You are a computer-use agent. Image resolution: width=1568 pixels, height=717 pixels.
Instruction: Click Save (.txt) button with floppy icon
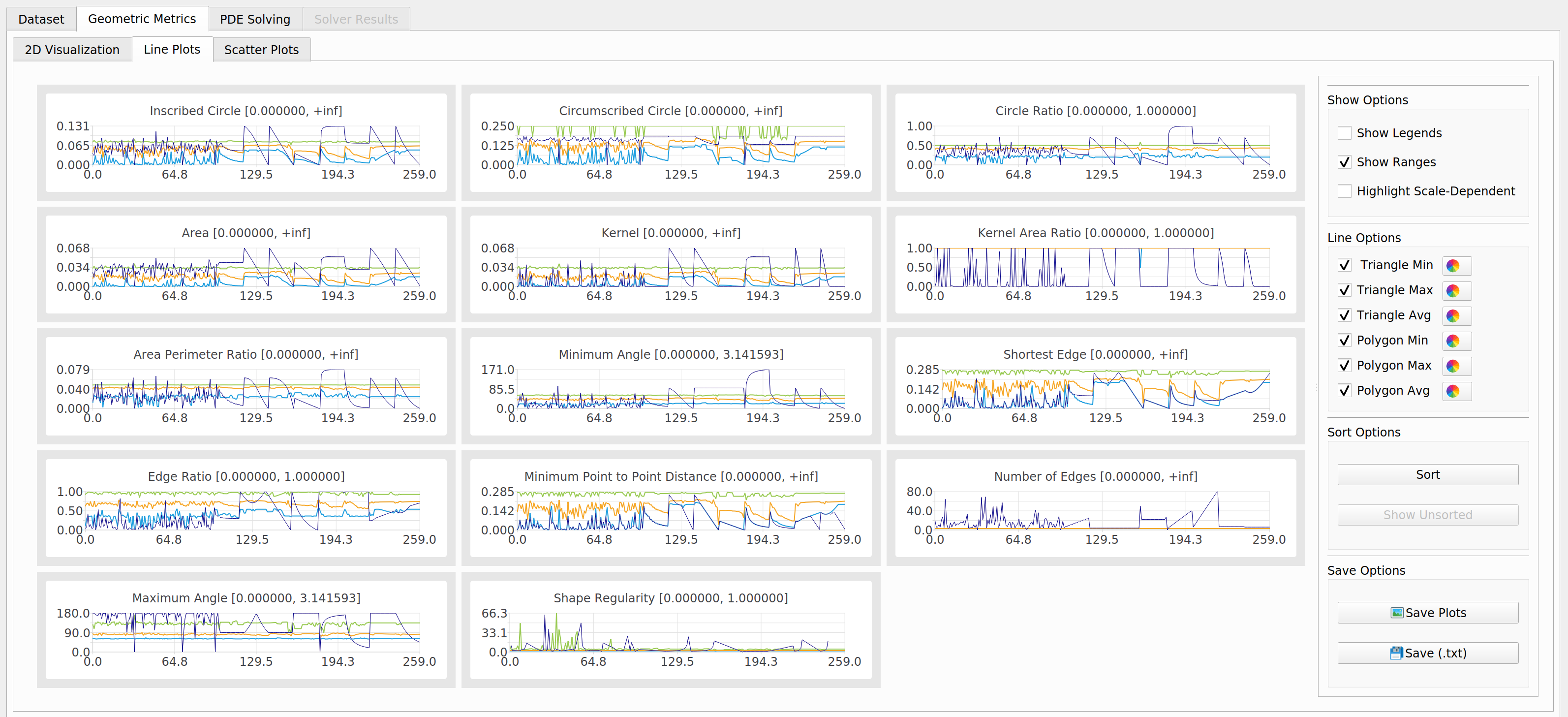pos(1427,653)
